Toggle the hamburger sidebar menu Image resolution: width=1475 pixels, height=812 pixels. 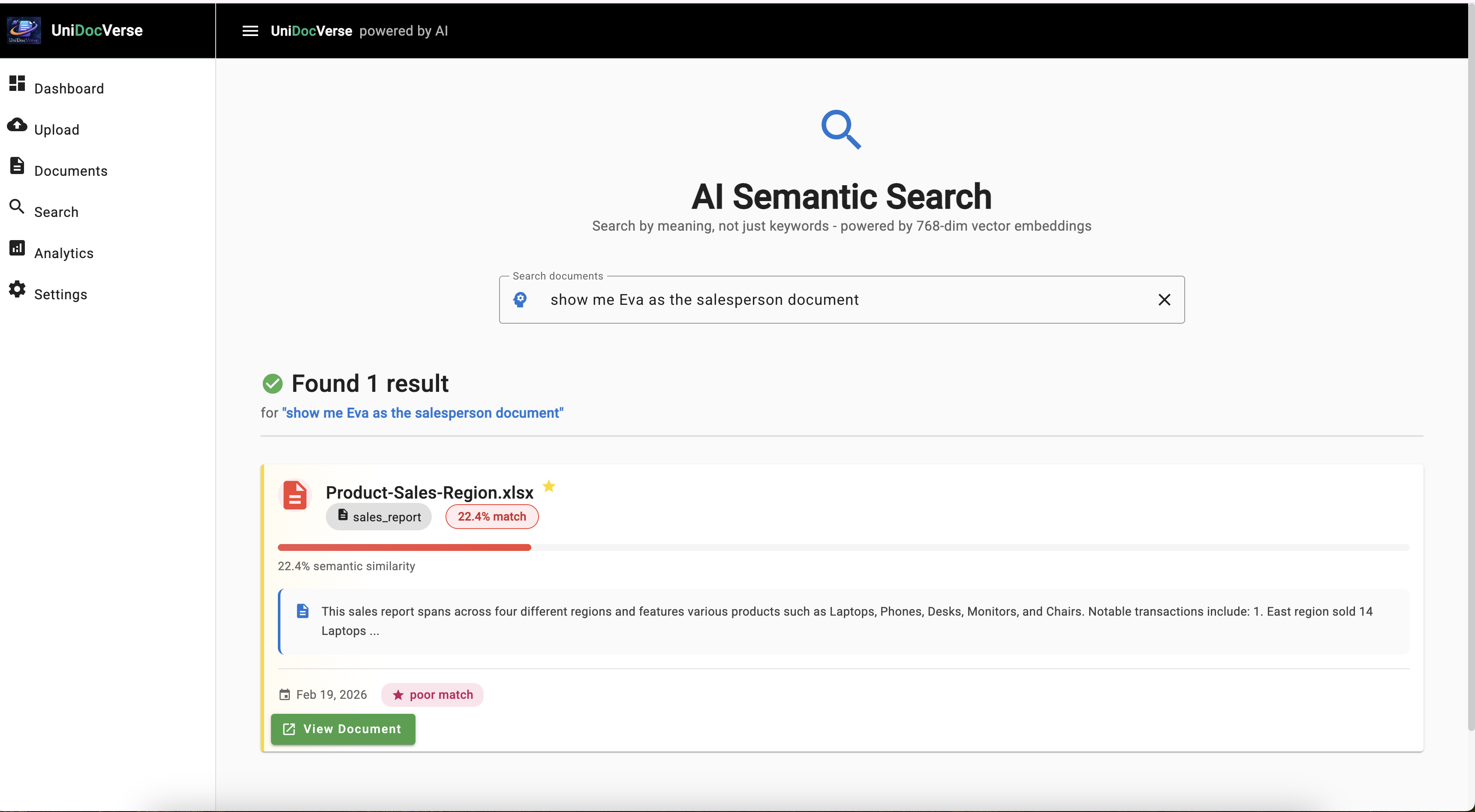pyautogui.click(x=250, y=31)
